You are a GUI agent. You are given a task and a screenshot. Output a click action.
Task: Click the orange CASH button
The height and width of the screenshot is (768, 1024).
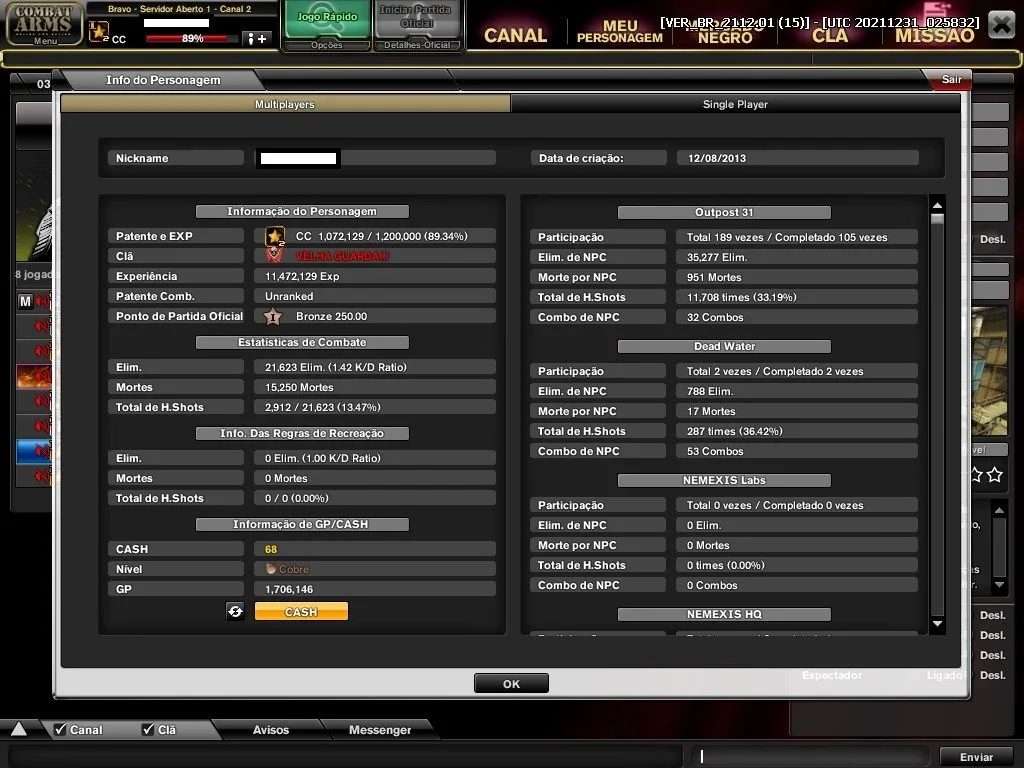pos(301,612)
